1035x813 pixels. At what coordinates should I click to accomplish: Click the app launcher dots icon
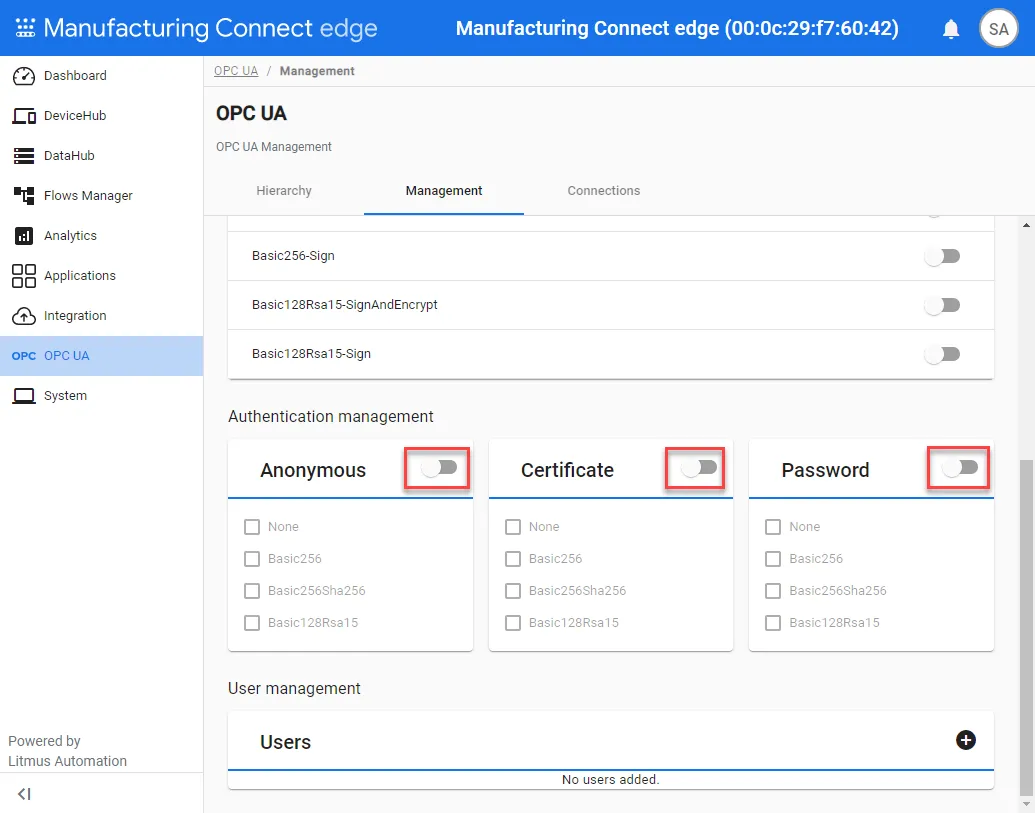[25, 28]
